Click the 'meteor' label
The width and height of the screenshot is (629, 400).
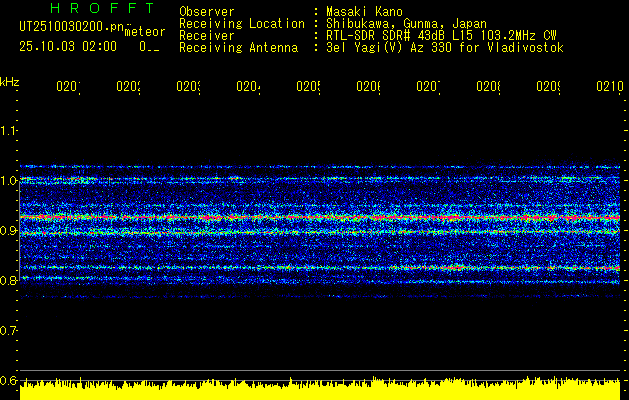pyautogui.click(x=145, y=32)
